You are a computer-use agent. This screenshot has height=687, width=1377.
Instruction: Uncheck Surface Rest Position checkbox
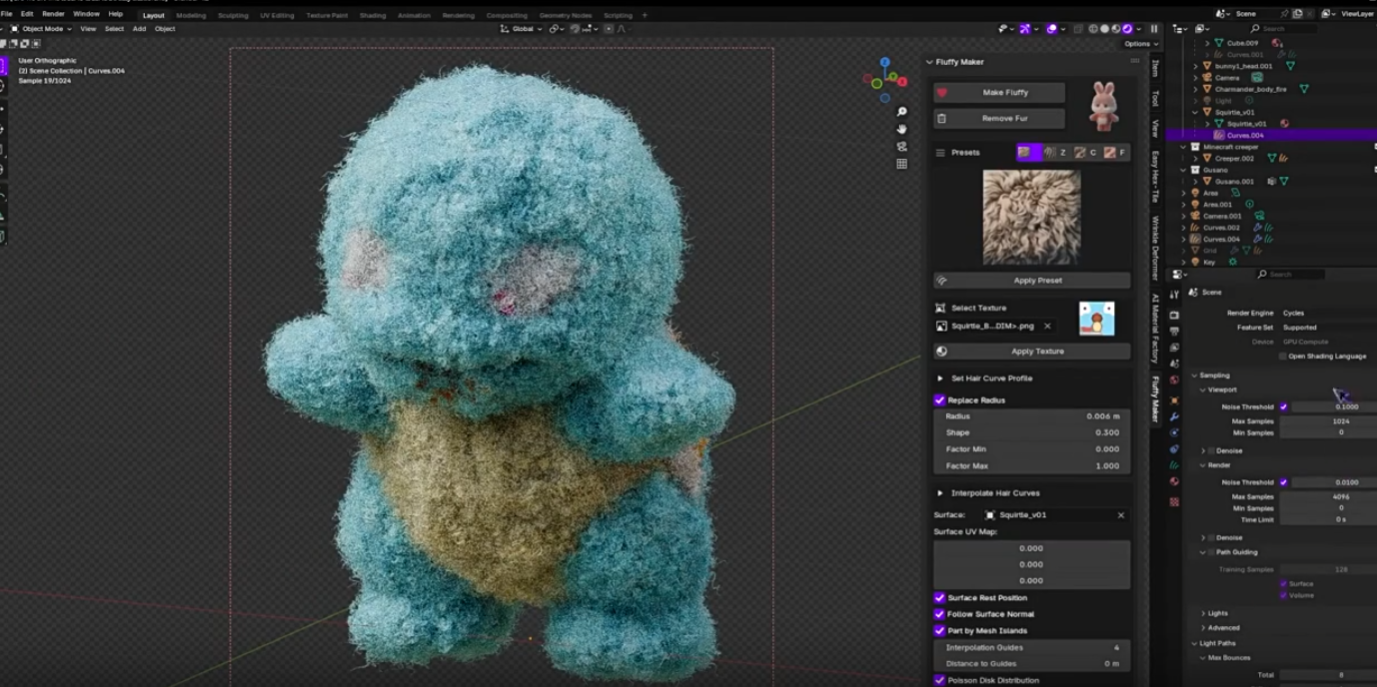pyautogui.click(x=939, y=598)
